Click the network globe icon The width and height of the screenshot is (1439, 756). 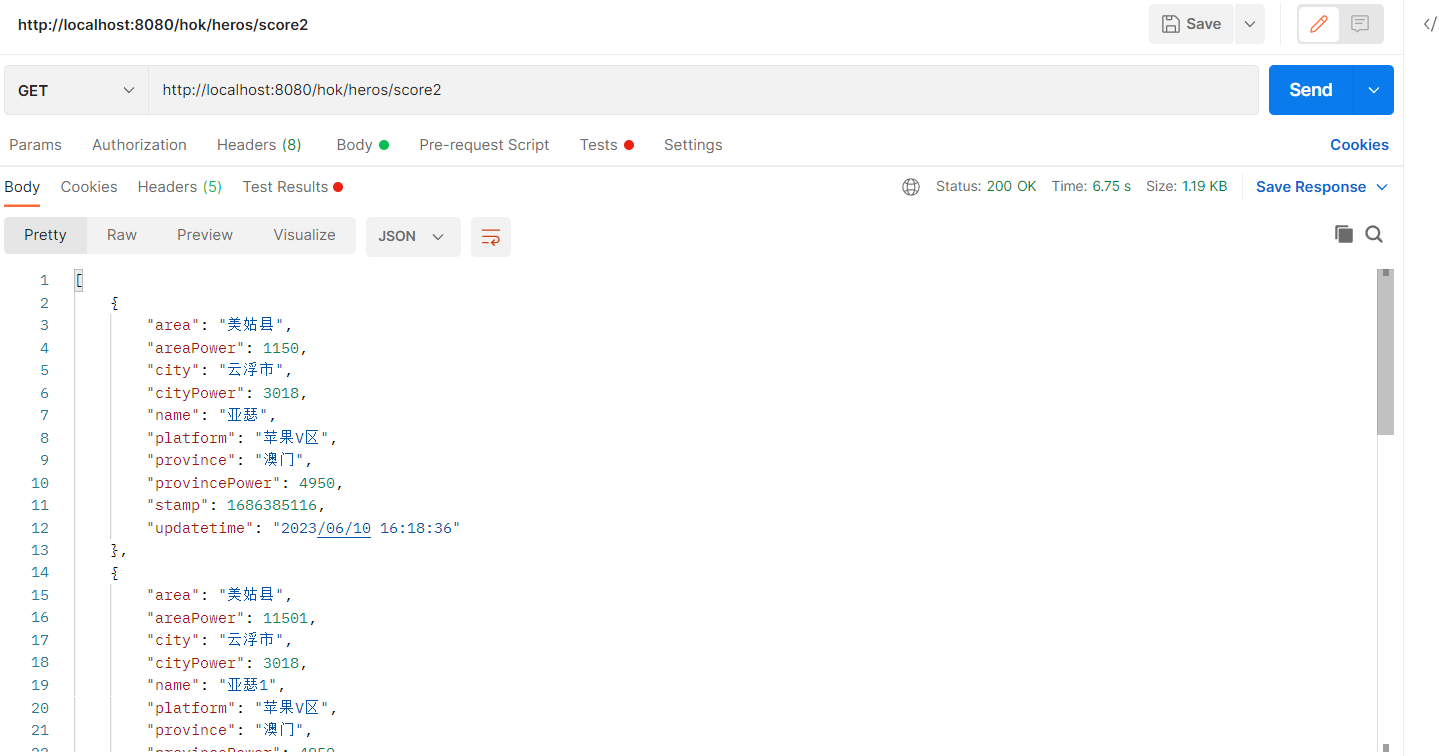click(x=910, y=187)
